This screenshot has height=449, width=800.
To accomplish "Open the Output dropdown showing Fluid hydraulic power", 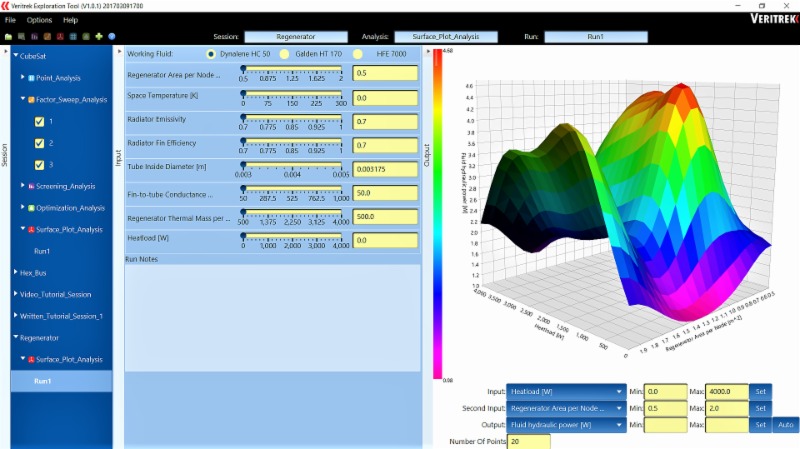I will coord(566,425).
